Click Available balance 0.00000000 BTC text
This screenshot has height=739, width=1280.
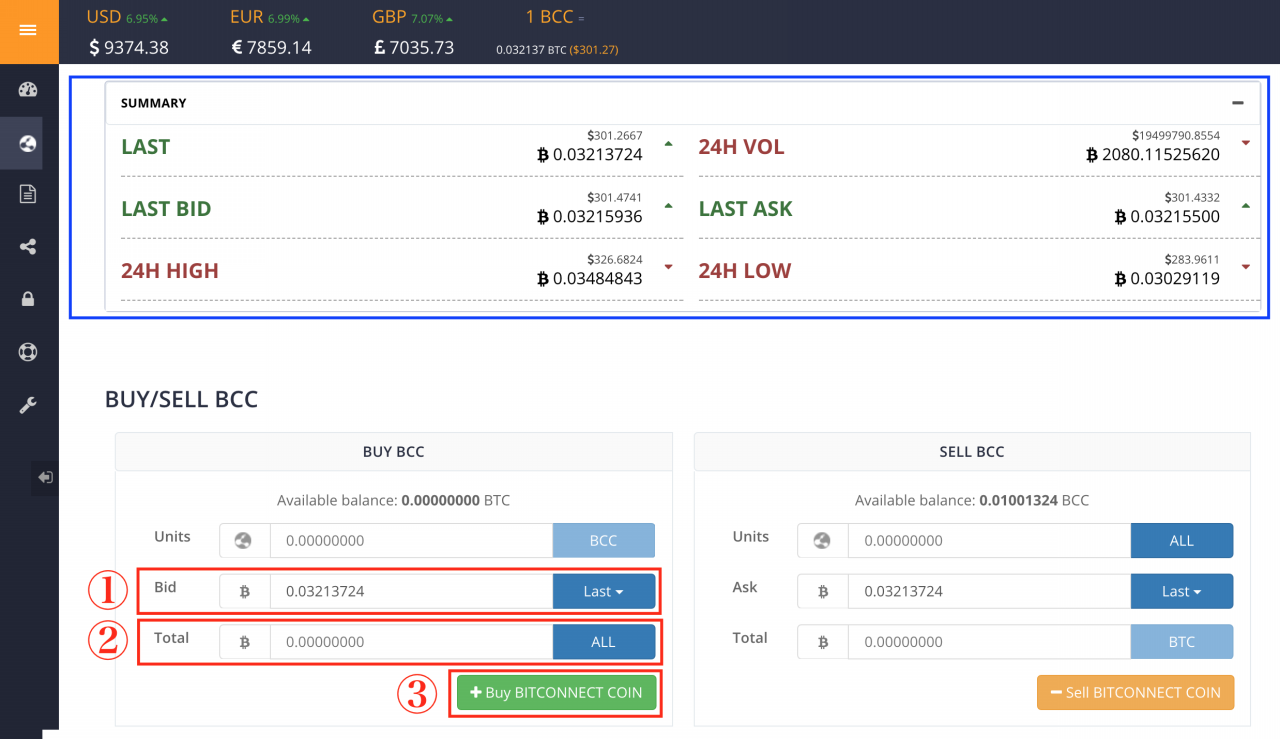(394, 500)
